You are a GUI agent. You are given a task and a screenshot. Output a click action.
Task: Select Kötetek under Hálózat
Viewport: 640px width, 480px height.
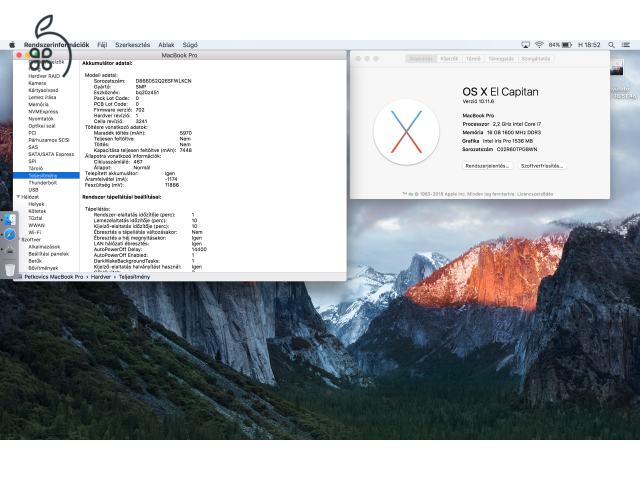click(37, 211)
